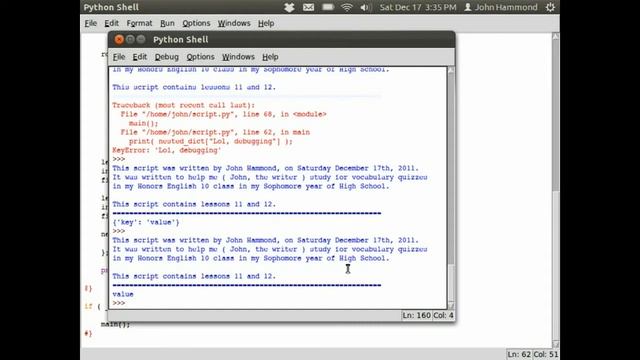Open Options menu in front Python Shell

pyautogui.click(x=200, y=57)
